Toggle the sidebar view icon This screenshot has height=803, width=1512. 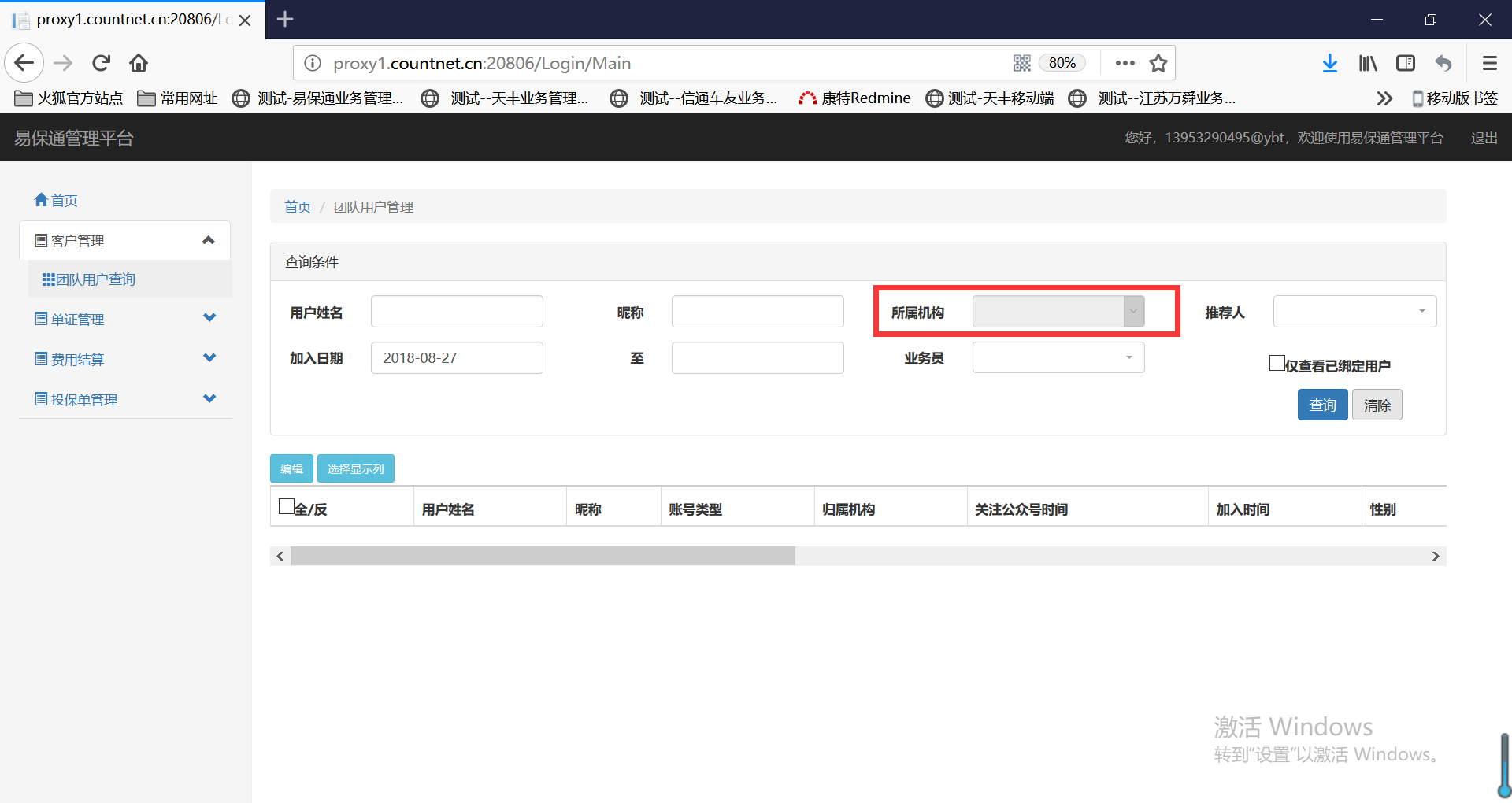pyautogui.click(x=1406, y=63)
